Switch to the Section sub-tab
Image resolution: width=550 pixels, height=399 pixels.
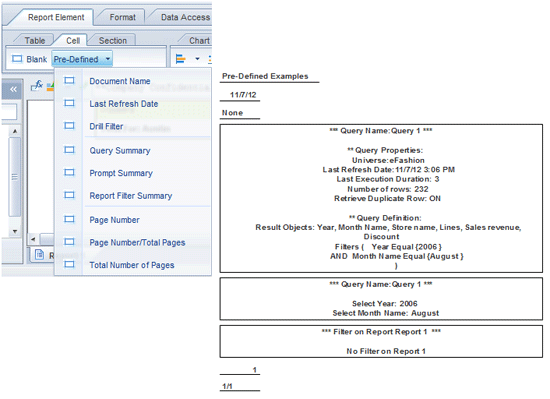click(113, 41)
